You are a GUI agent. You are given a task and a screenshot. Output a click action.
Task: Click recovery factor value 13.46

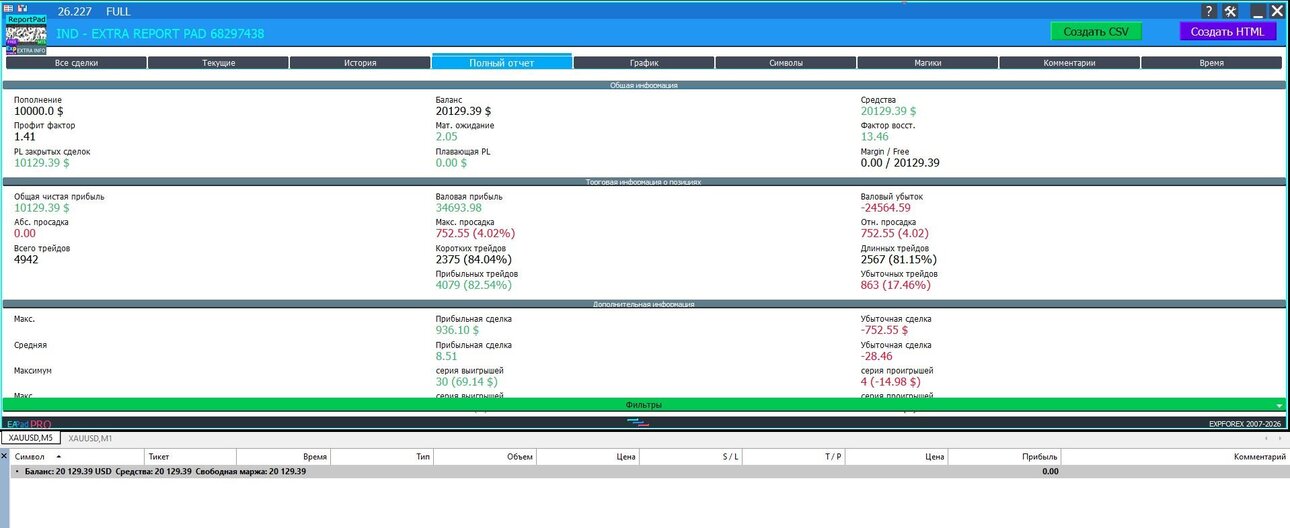(x=874, y=137)
